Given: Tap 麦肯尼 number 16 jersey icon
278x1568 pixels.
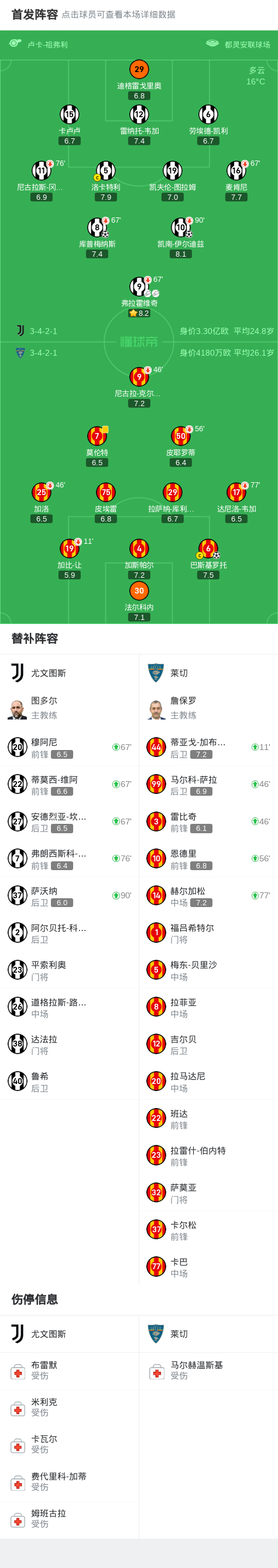Looking at the screenshot, I should tap(236, 171).
